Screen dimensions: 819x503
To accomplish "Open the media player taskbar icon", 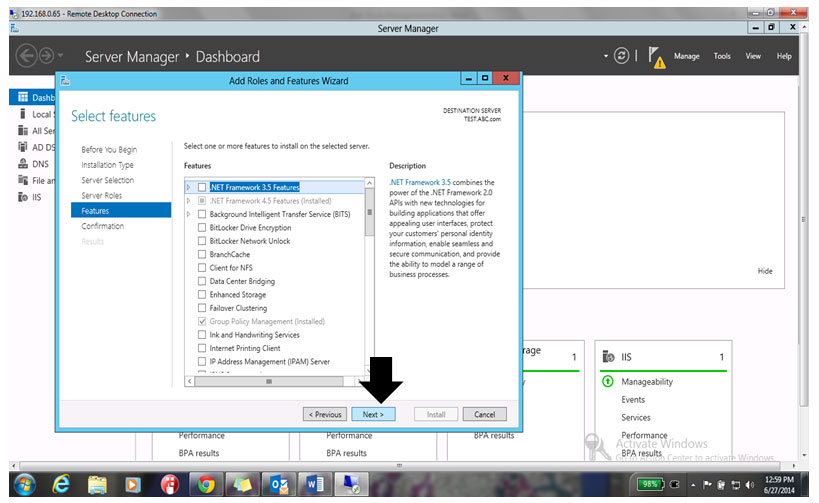I will (x=133, y=485).
